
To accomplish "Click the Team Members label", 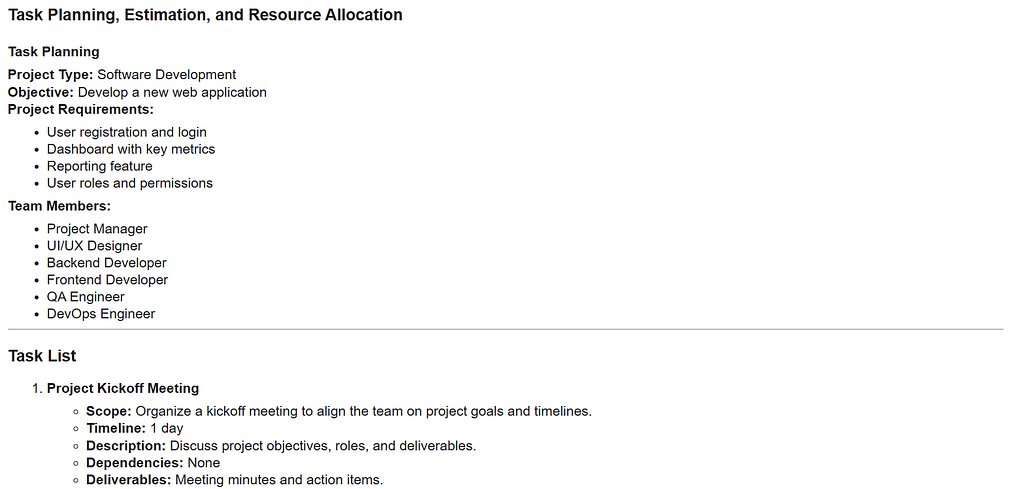I will coord(59,206).
